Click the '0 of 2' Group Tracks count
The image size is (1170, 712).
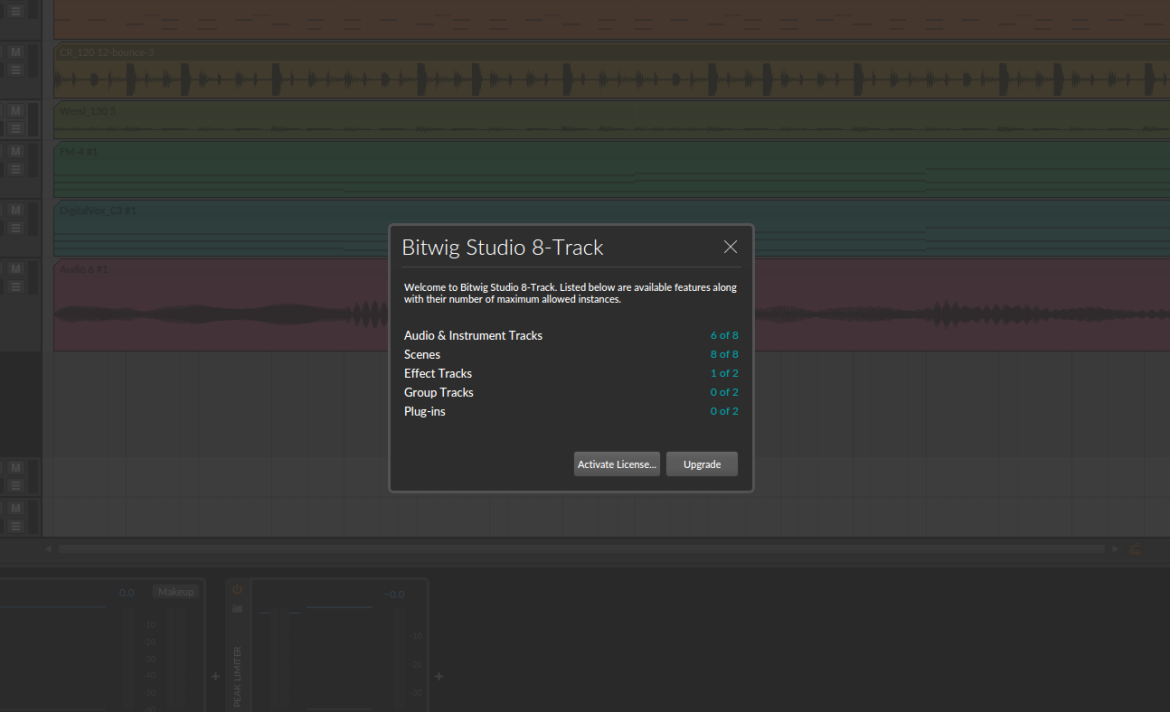pyautogui.click(x=724, y=393)
